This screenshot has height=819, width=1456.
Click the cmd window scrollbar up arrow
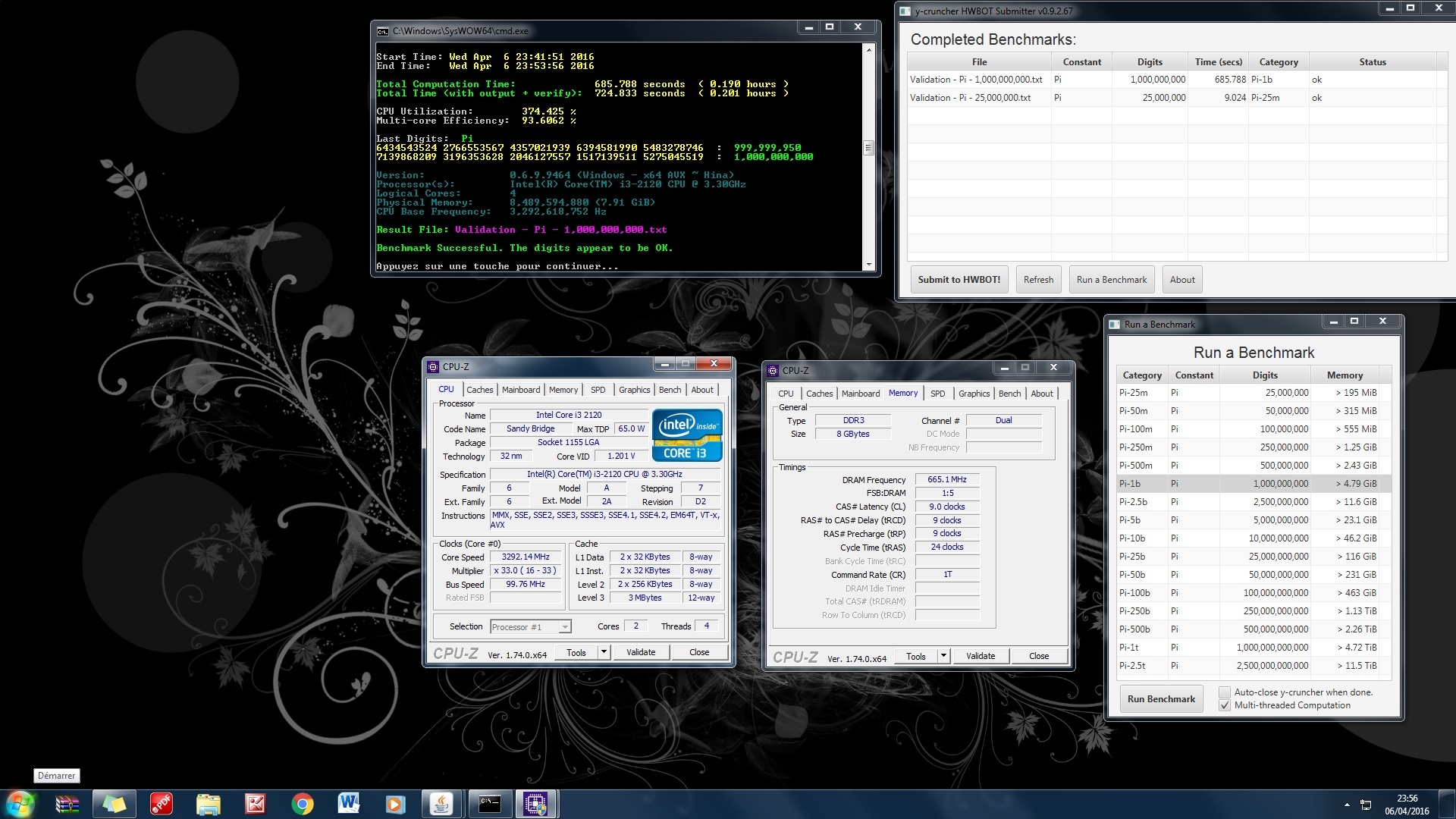click(x=868, y=50)
